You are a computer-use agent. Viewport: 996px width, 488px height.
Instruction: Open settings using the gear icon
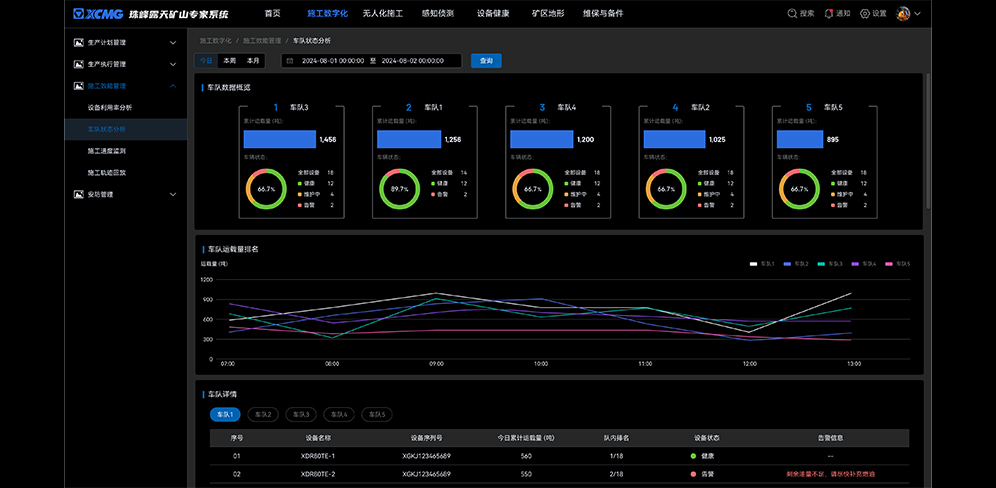coord(866,14)
